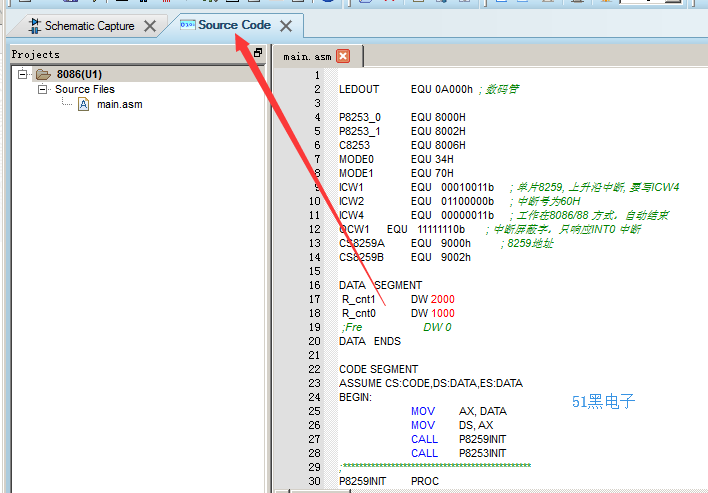Click line number 15 in the gutter
708x493 pixels.
pyautogui.click(x=314, y=271)
